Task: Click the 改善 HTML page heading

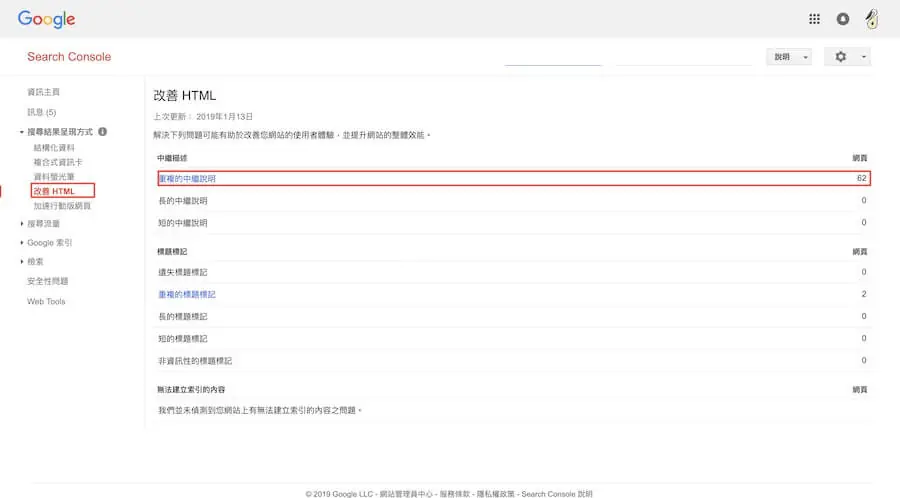Action: pos(185,95)
